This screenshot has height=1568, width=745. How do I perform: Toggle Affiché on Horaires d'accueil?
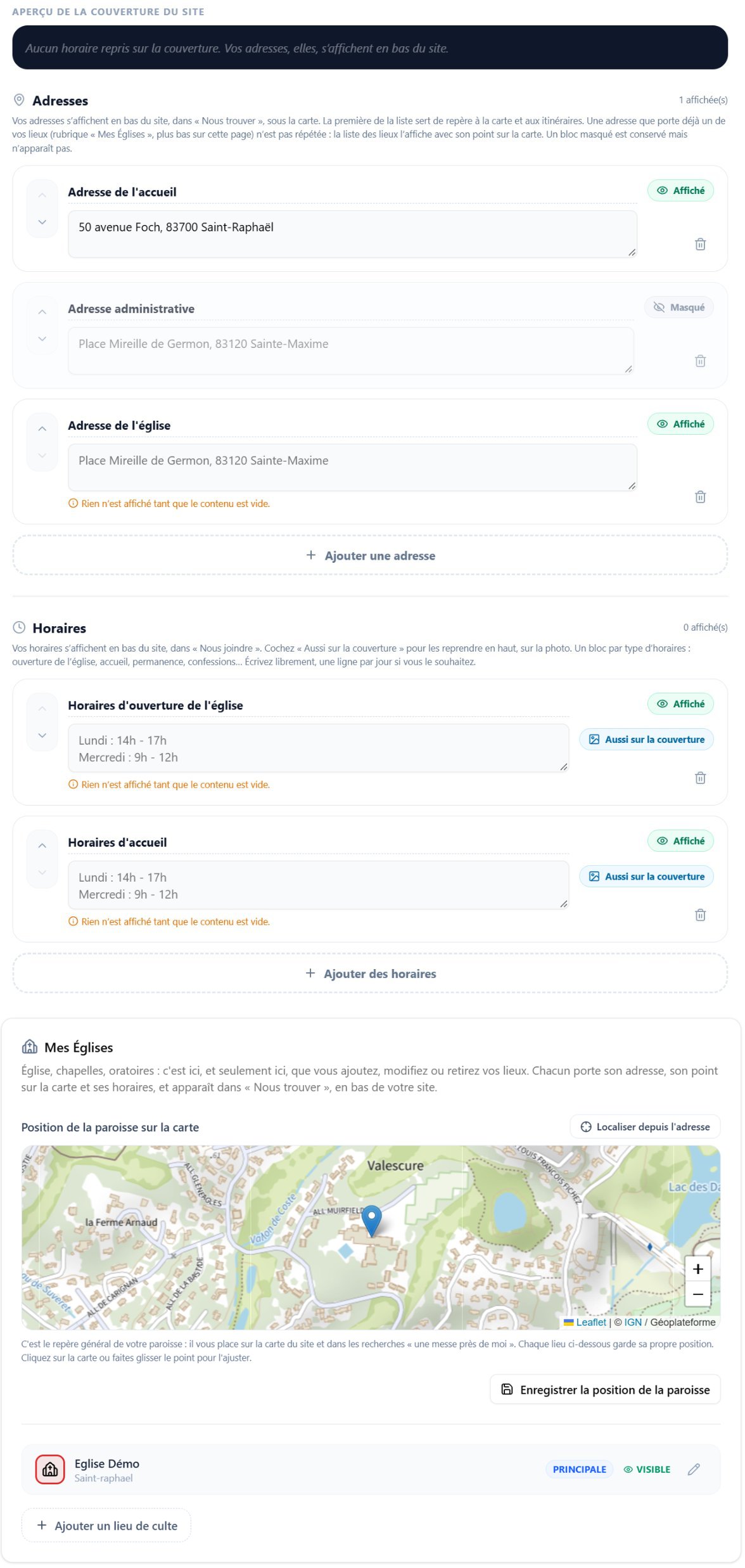[682, 842]
